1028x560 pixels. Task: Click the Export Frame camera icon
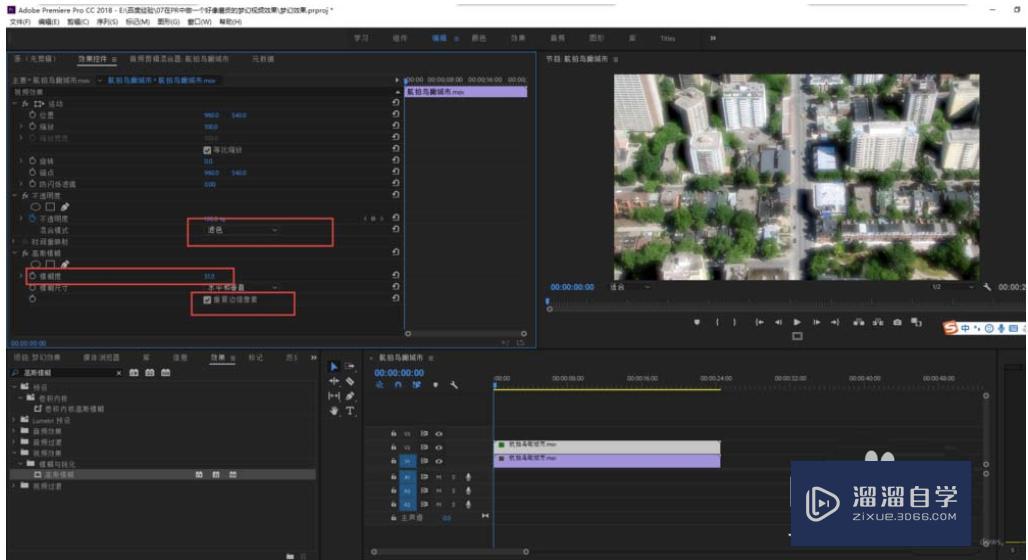coord(897,322)
